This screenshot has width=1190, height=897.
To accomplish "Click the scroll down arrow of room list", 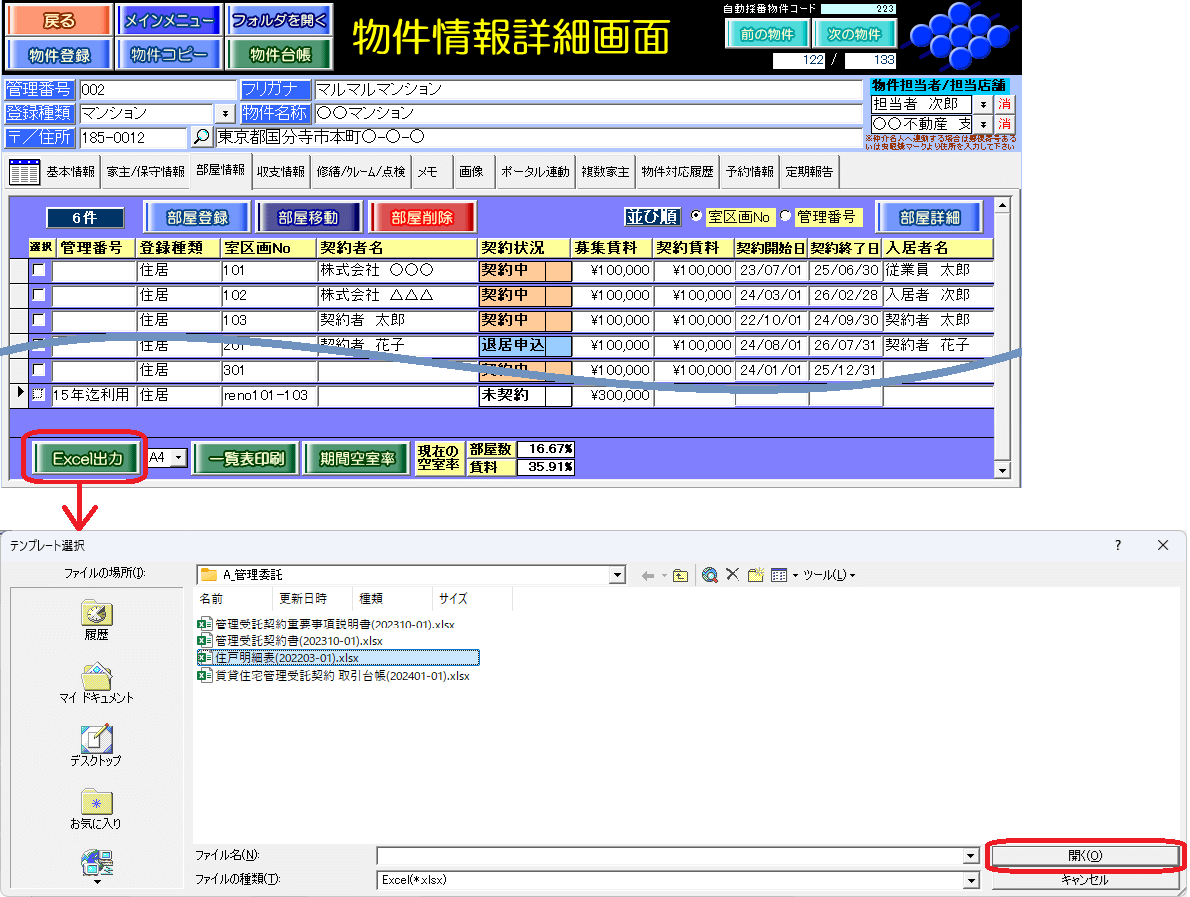I will (1002, 470).
